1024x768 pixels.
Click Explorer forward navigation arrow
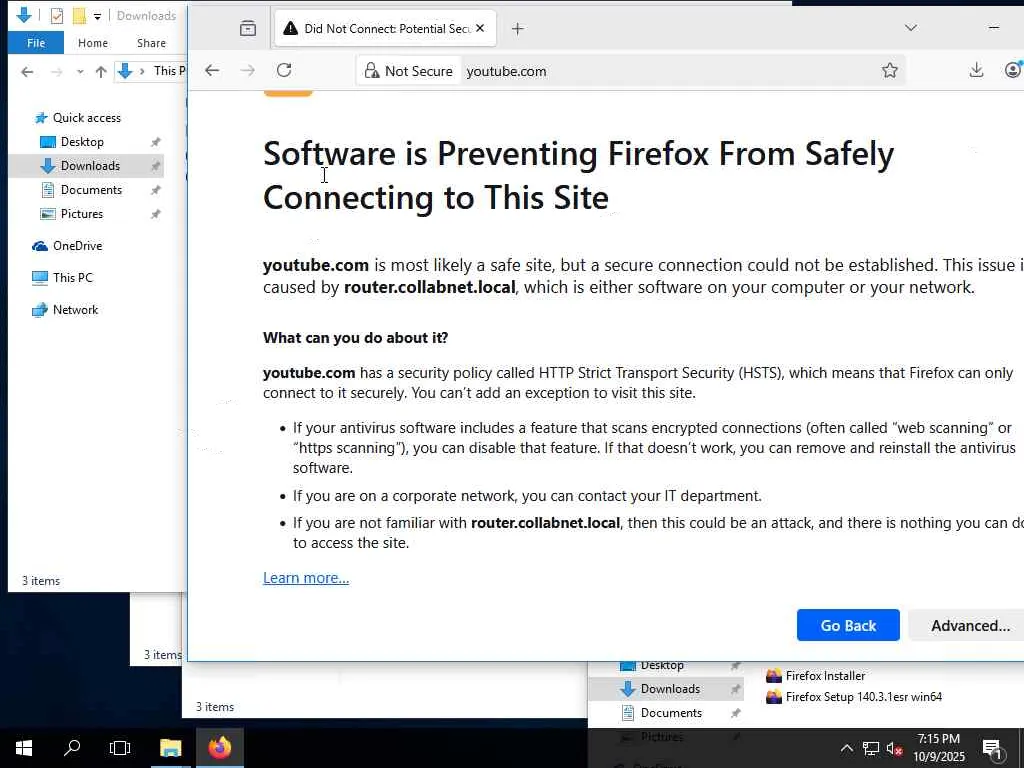pyautogui.click(x=57, y=72)
